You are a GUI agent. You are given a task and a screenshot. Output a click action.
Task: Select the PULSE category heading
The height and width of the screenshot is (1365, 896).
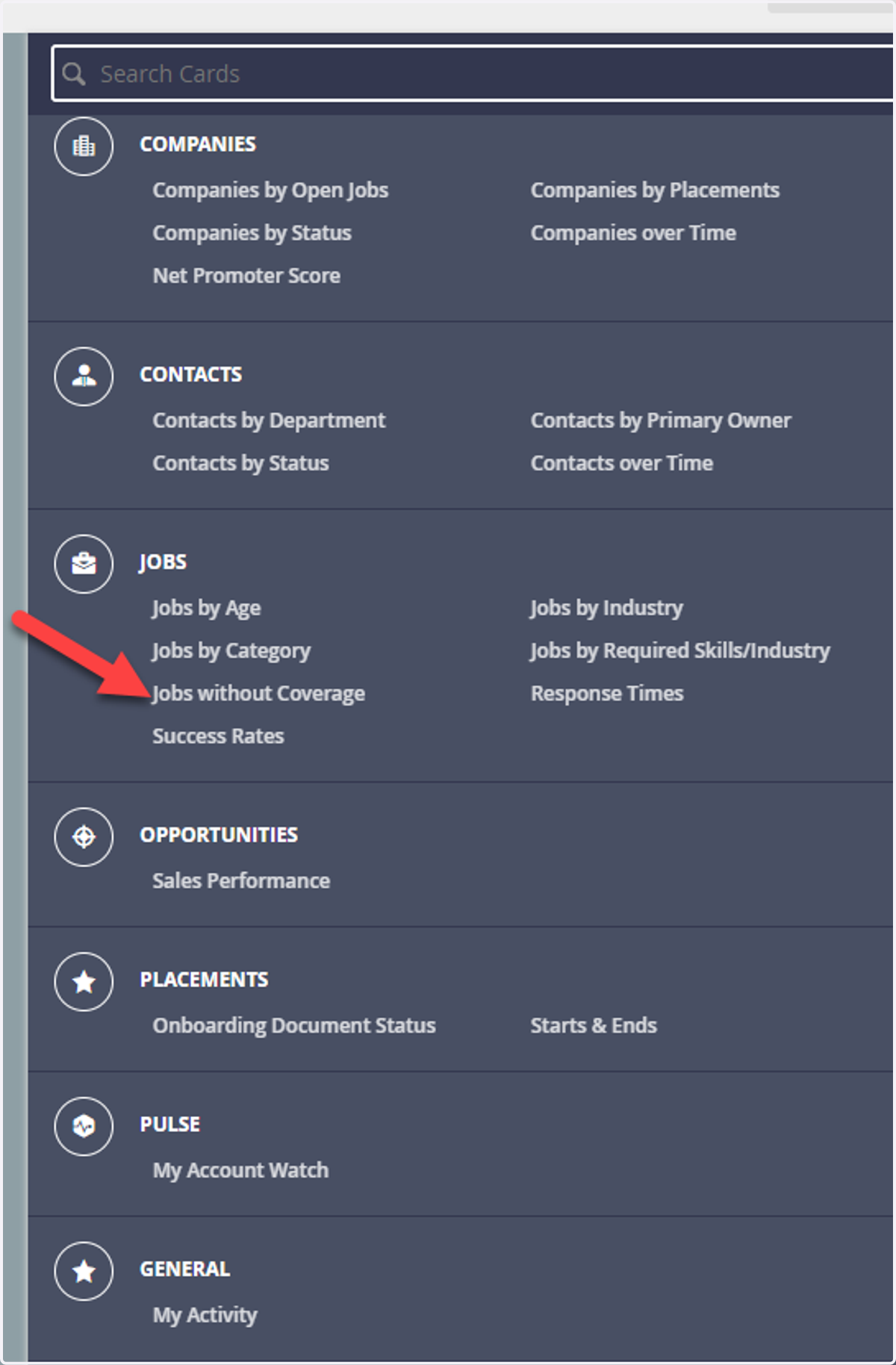point(170,1124)
